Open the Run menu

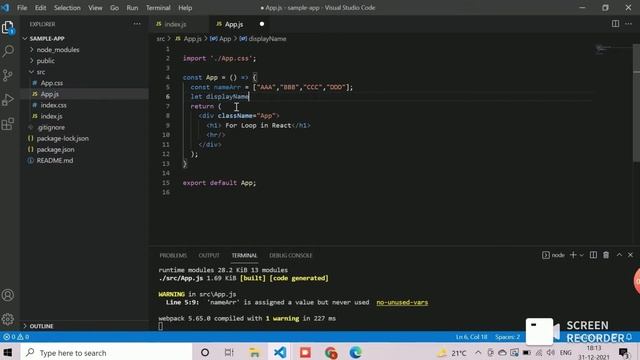[132, 8]
